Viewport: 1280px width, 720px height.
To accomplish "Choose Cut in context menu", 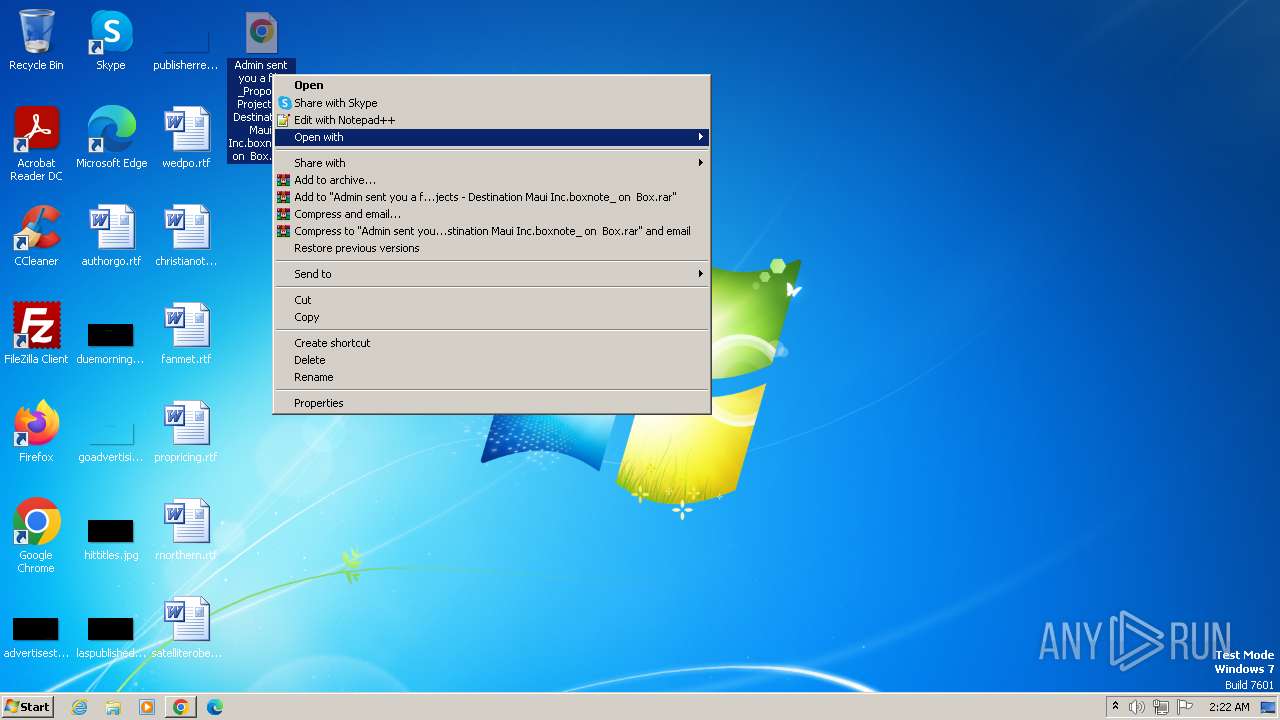I will point(492,300).
